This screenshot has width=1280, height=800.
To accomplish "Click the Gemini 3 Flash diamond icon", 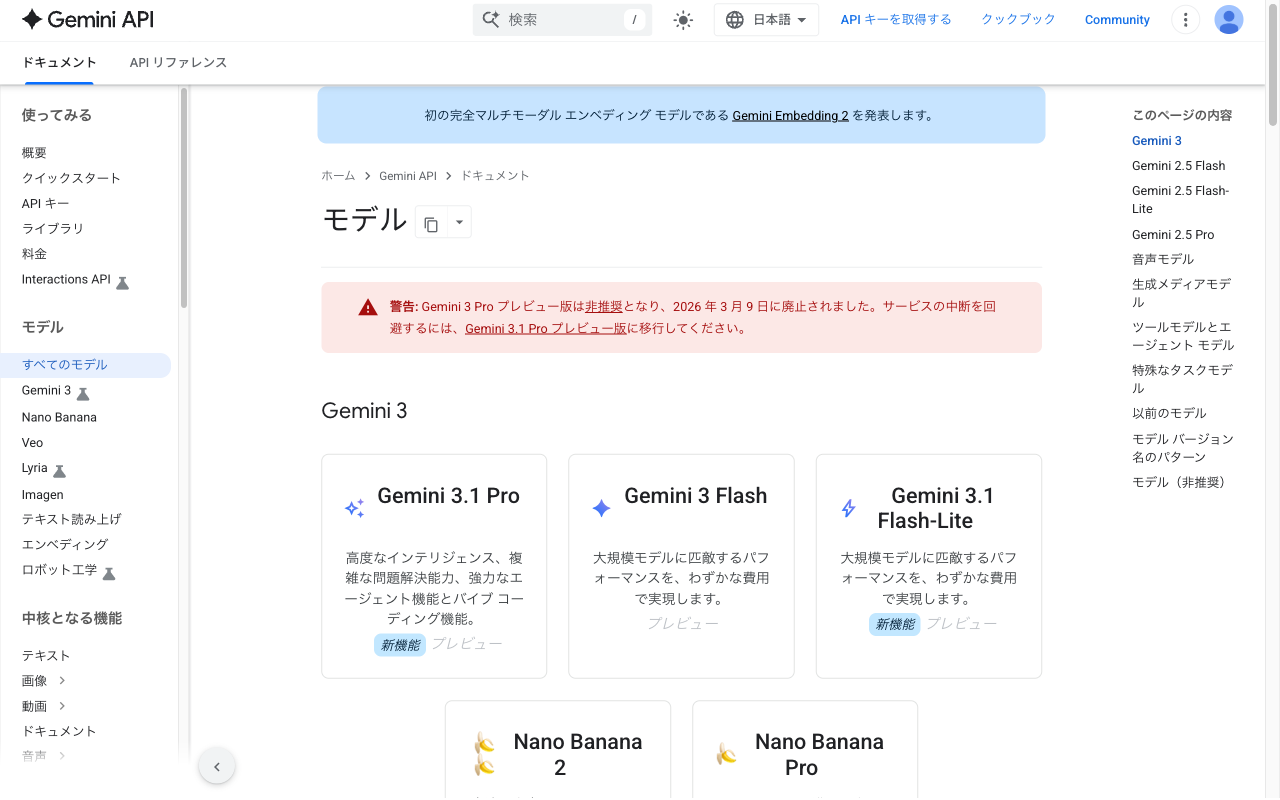I will point(601,508).
